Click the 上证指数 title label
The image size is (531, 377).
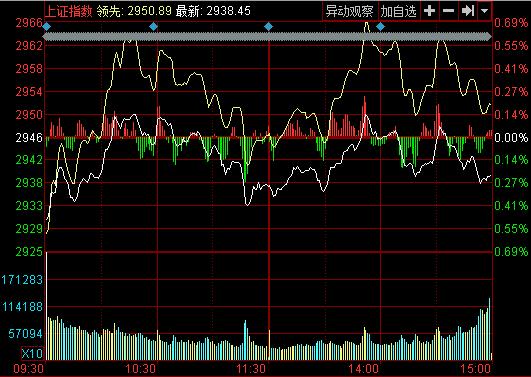click(69, 11)
